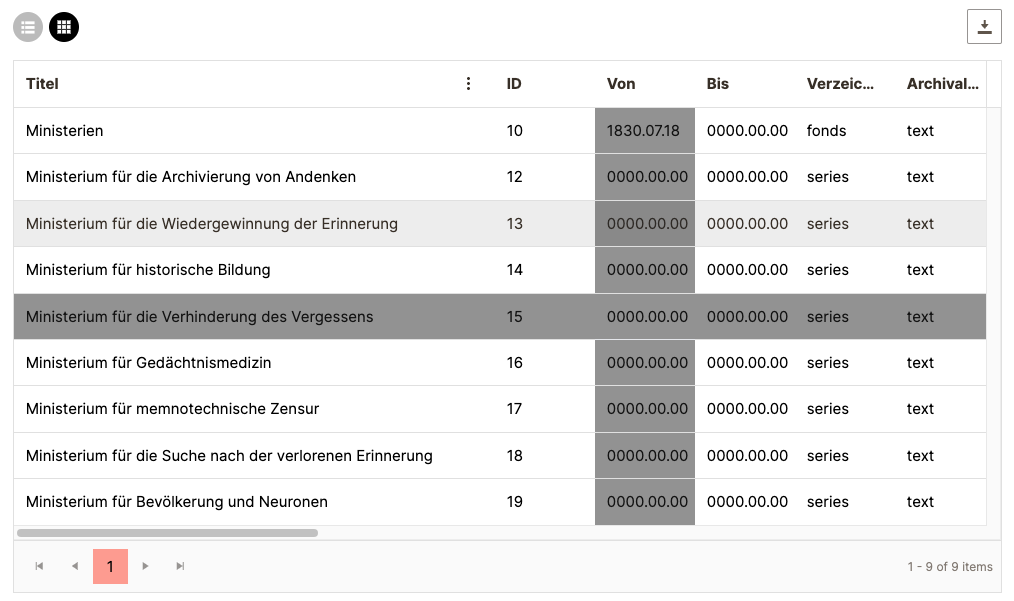
Task: Sort by Bis column header
Action: (718, 84)
